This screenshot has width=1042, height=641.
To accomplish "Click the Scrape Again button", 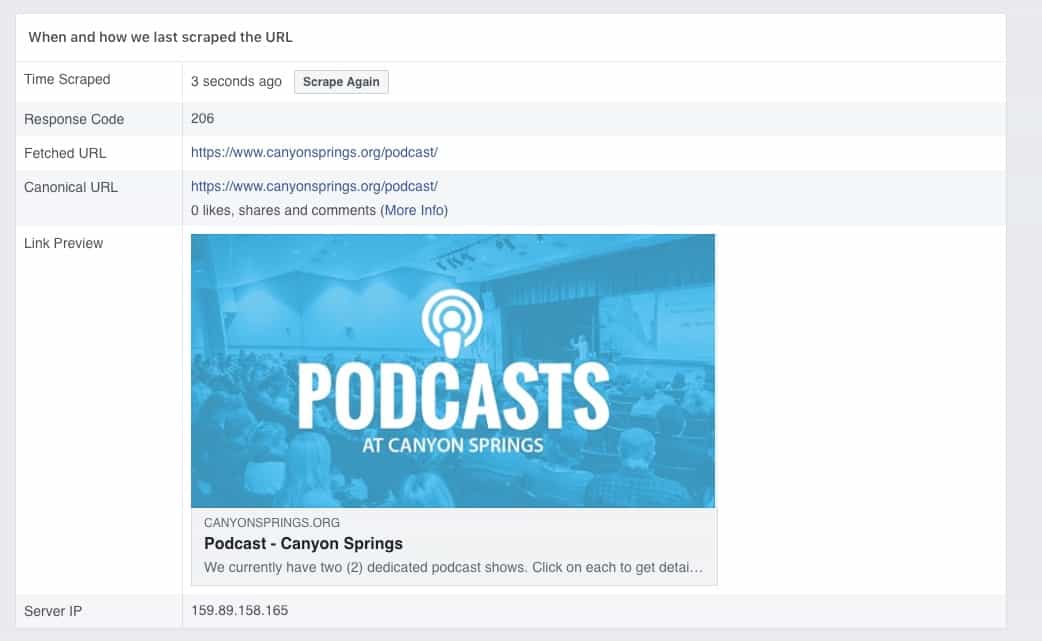I will point(341,82).
